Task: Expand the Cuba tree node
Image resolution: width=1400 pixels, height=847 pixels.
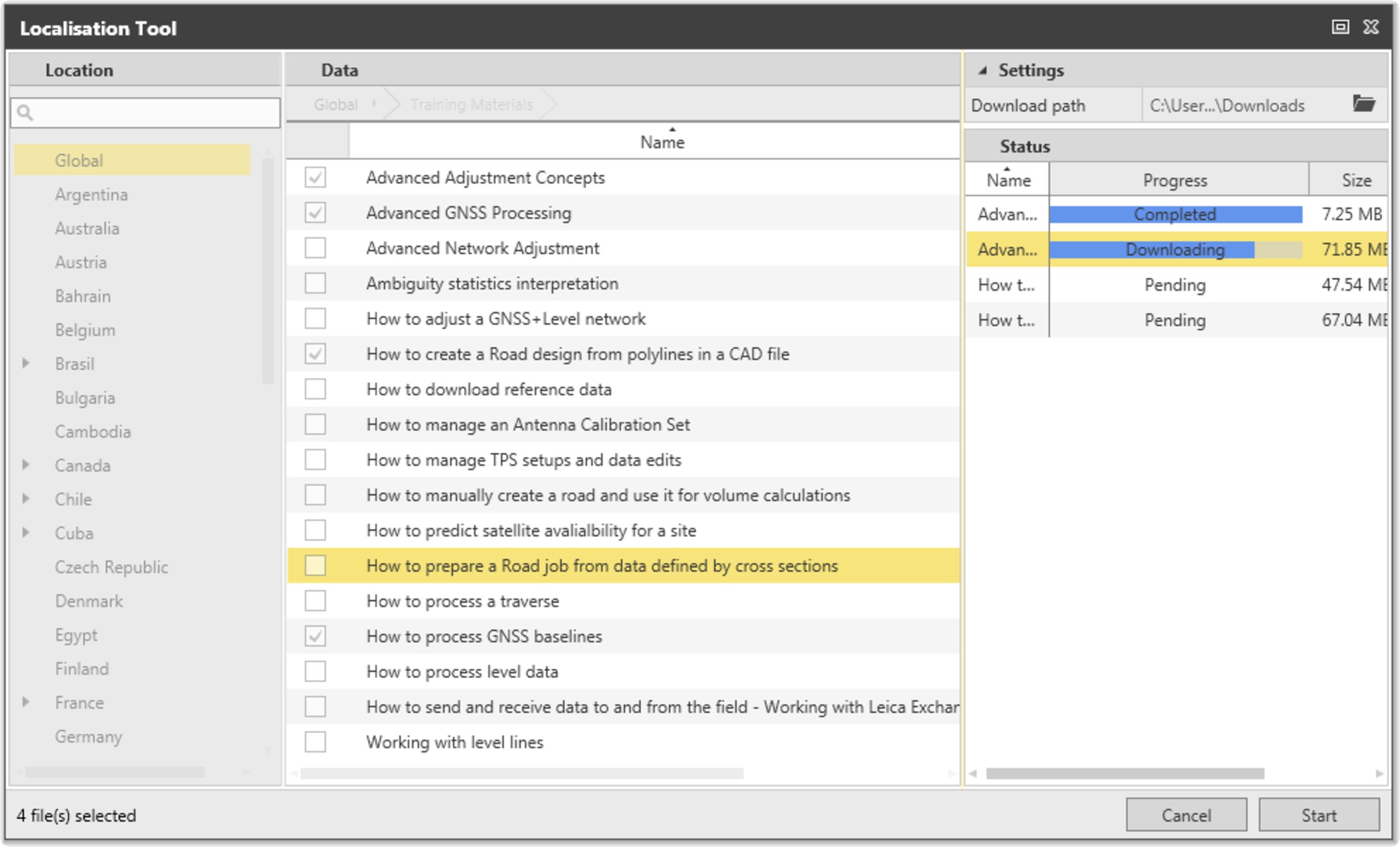Action: (x=26, y=532)
